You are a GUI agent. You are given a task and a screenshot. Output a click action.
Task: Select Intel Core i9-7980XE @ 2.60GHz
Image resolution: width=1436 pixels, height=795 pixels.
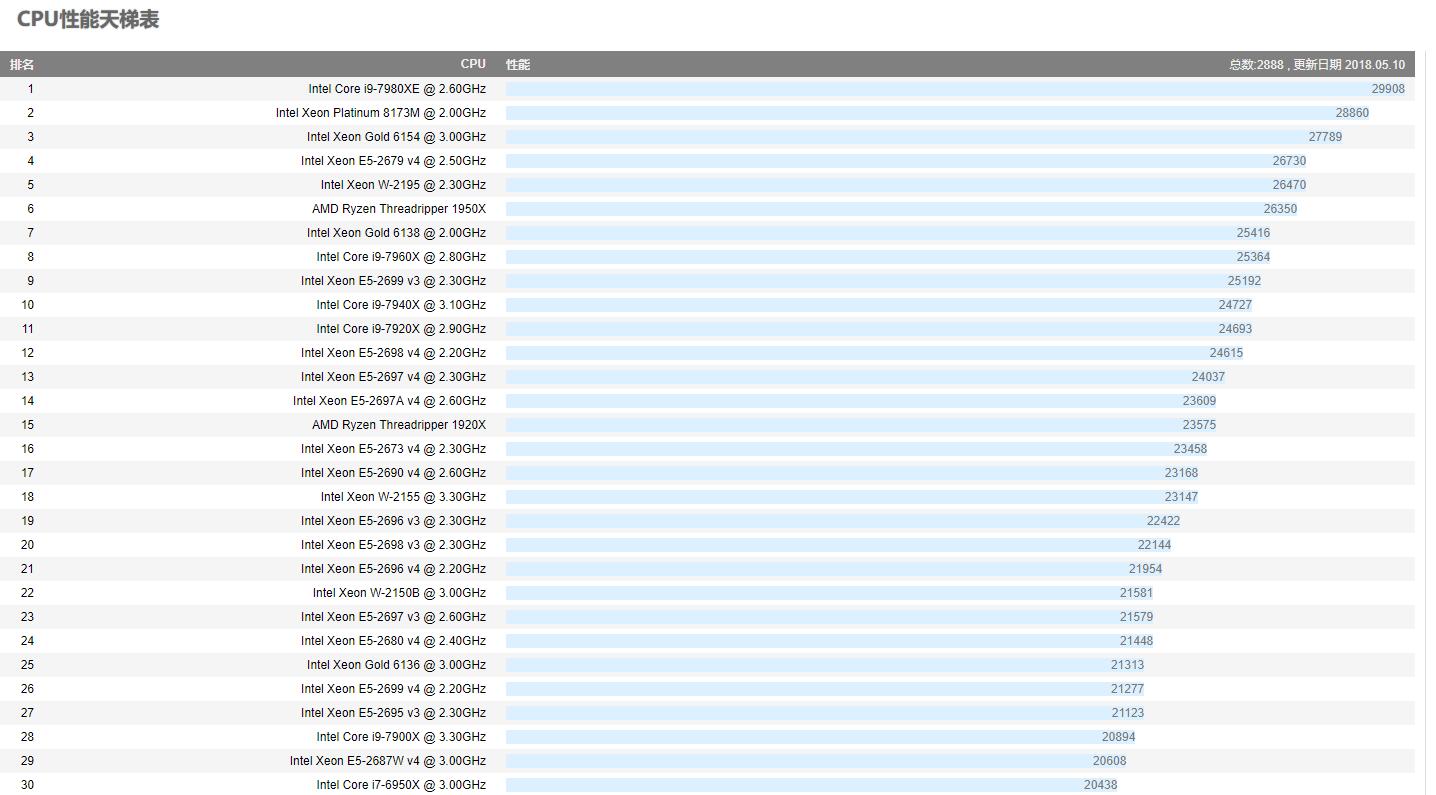pos(397,89)
